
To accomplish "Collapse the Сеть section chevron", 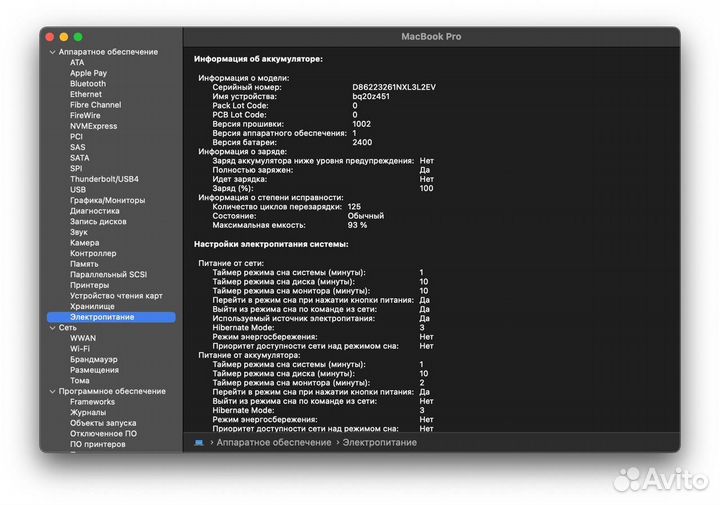I will click(x=52, y=328).
